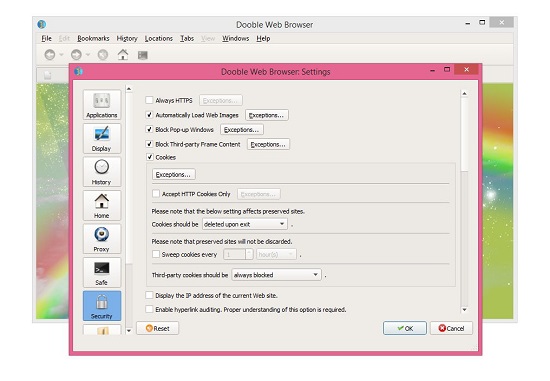
Task: Expand the Back button history arrow
Action: 61,55
